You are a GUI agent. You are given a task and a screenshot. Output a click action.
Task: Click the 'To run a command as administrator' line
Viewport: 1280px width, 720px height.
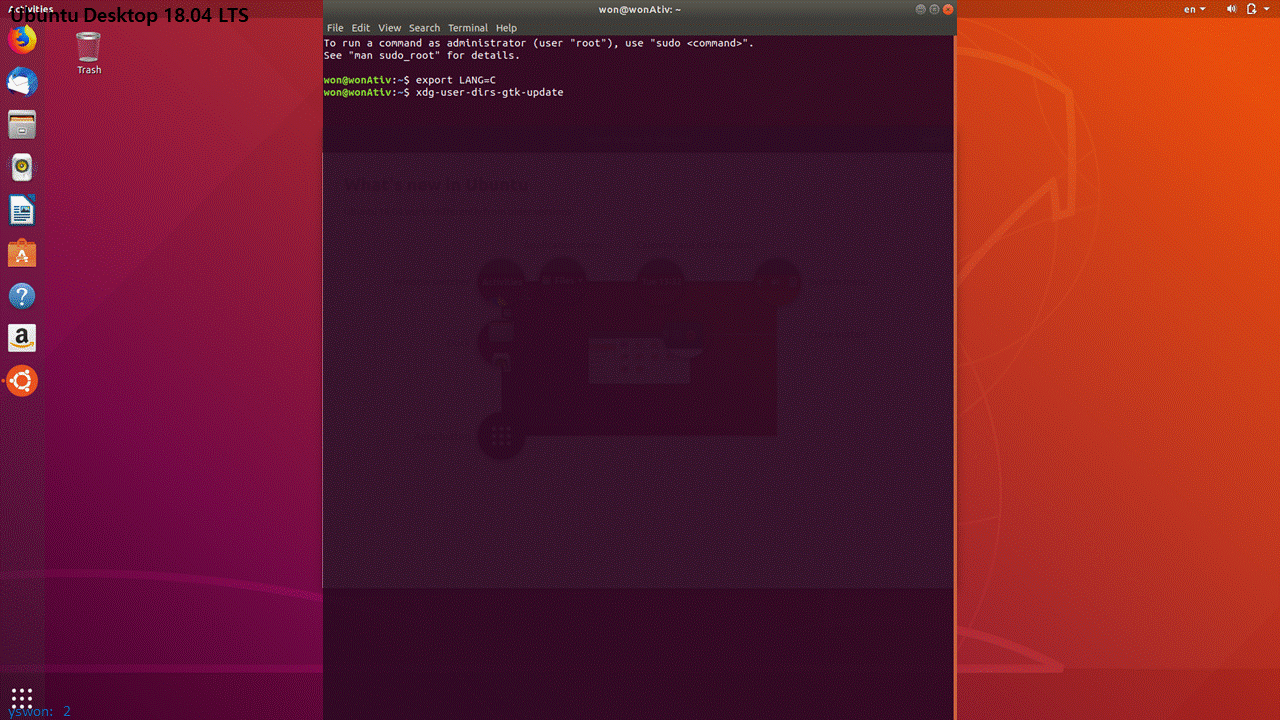click(x=539, y=44)
